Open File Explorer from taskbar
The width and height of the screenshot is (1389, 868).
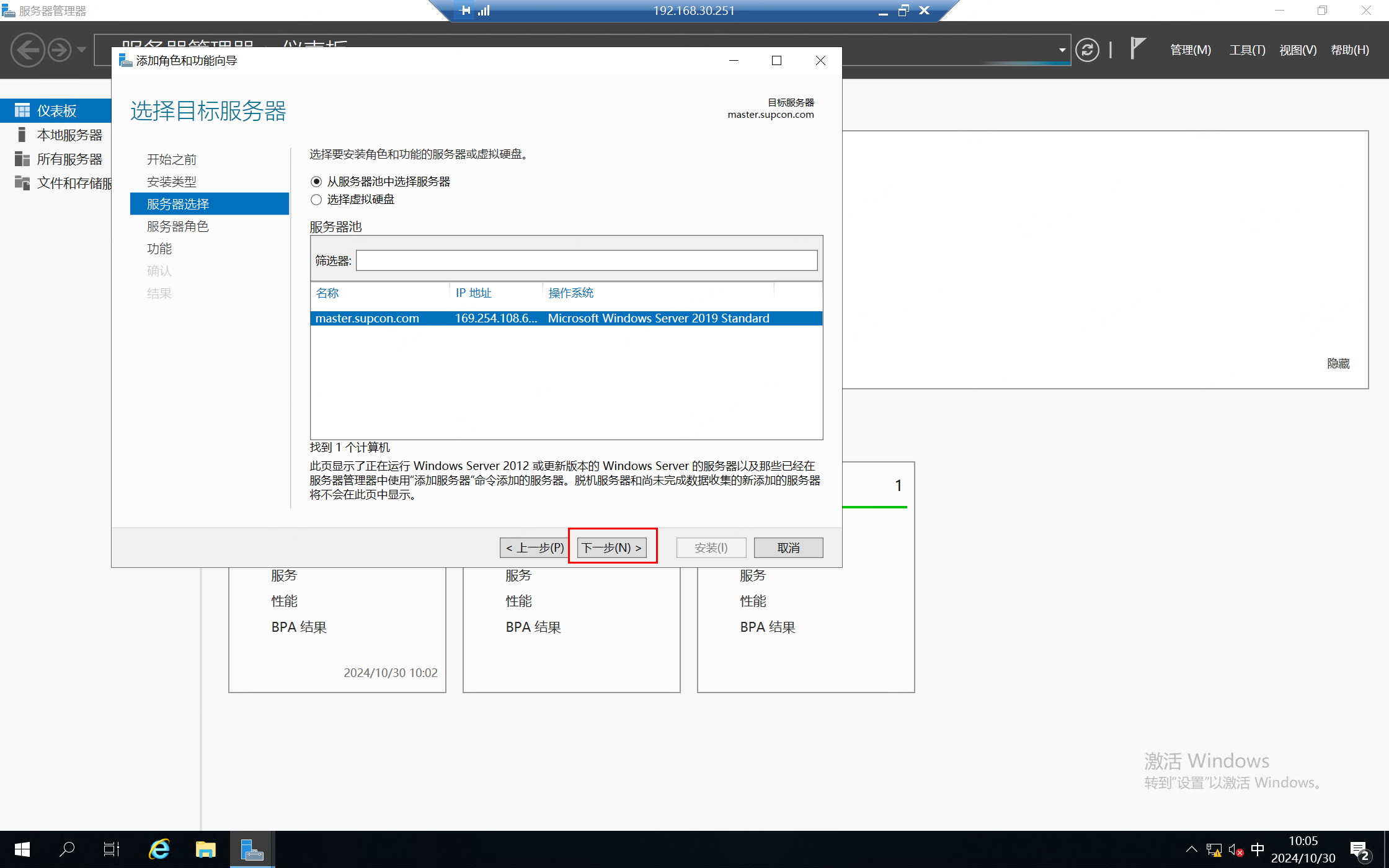click(x=205, y=849)
